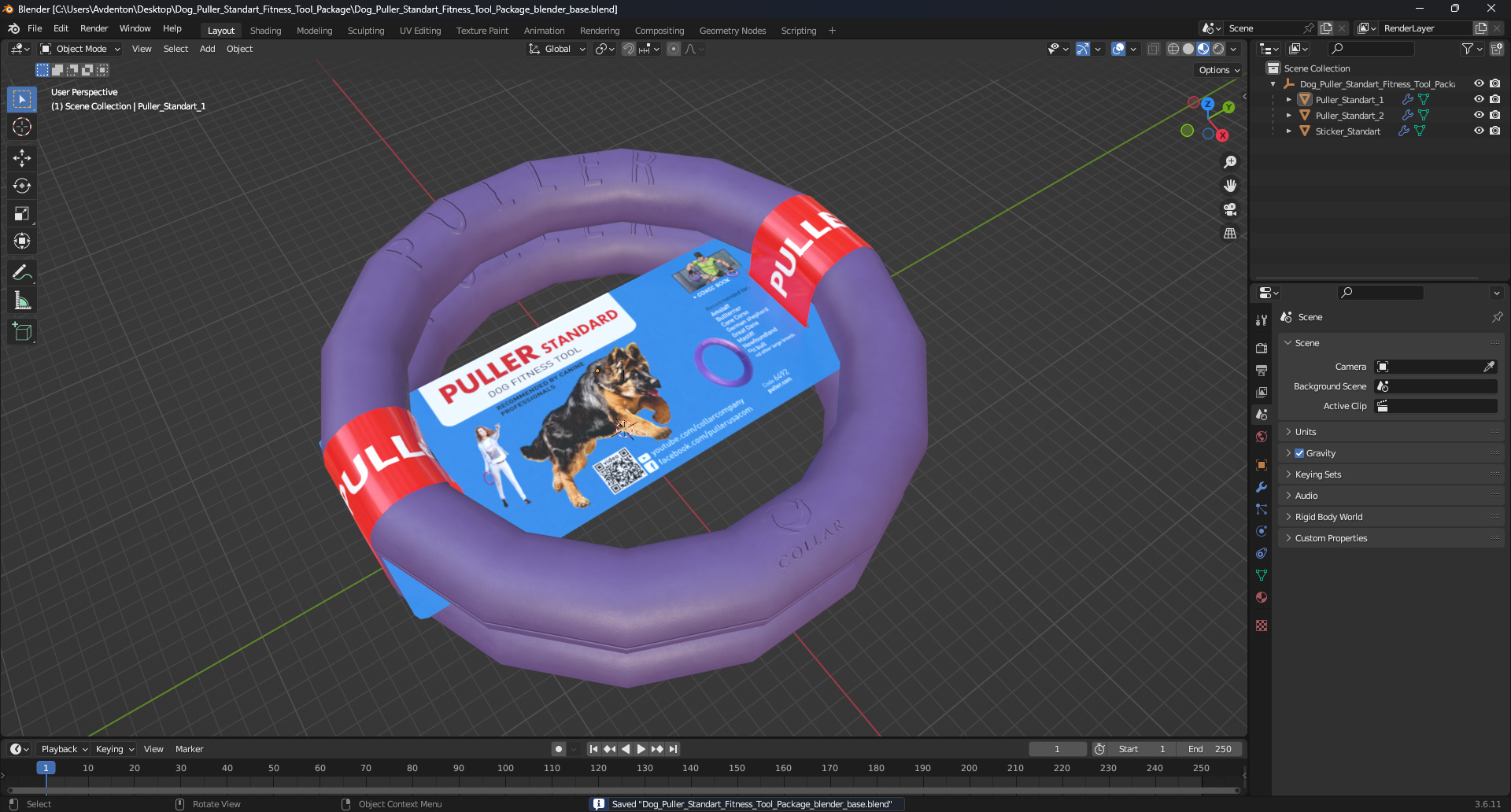The height and width of the screenshot is (812, 1511).
Task: Activate the Transform tool
Action: pyautogui.click(x=22, y=241)
